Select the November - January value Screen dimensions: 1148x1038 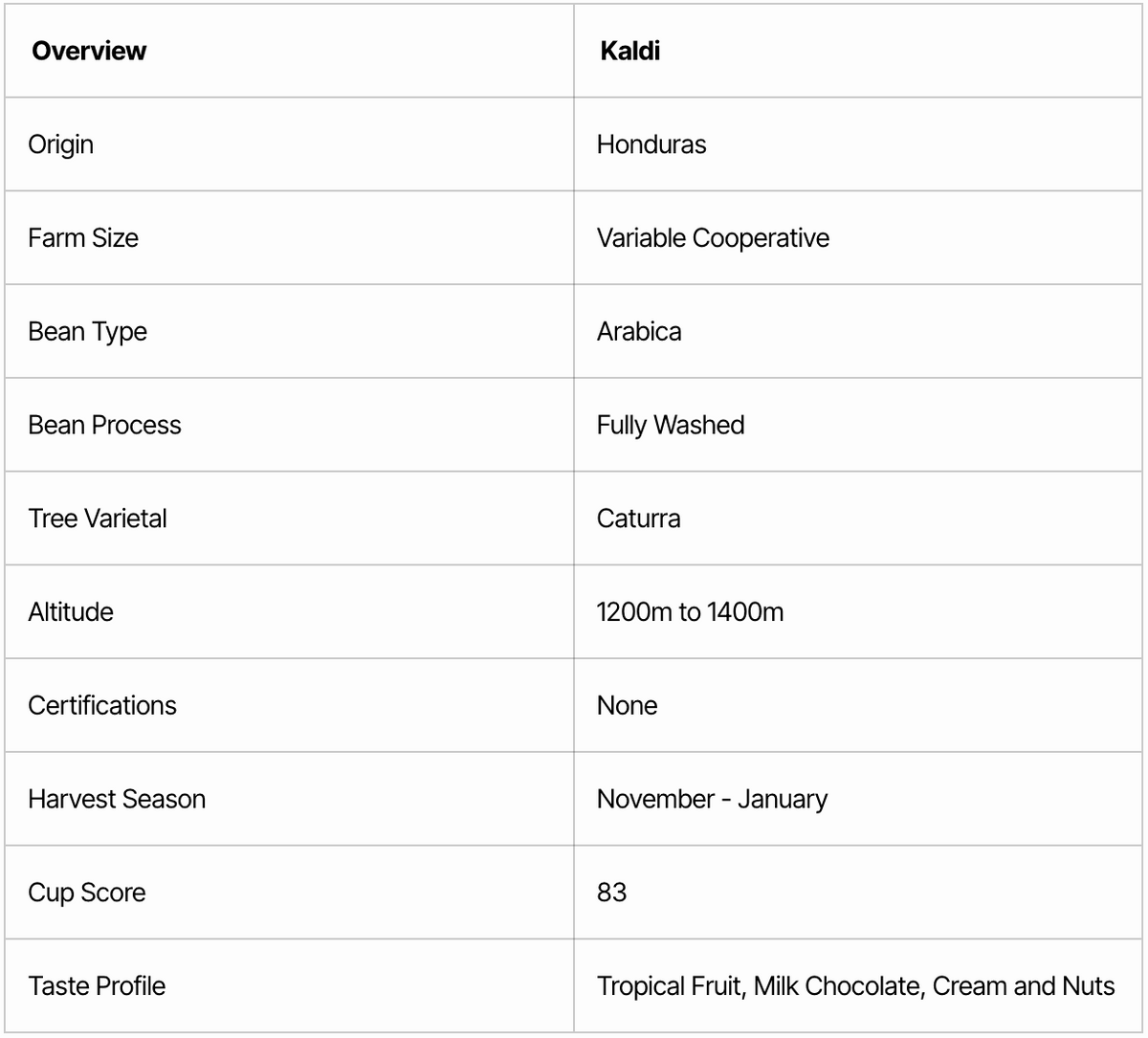(712, 799)
